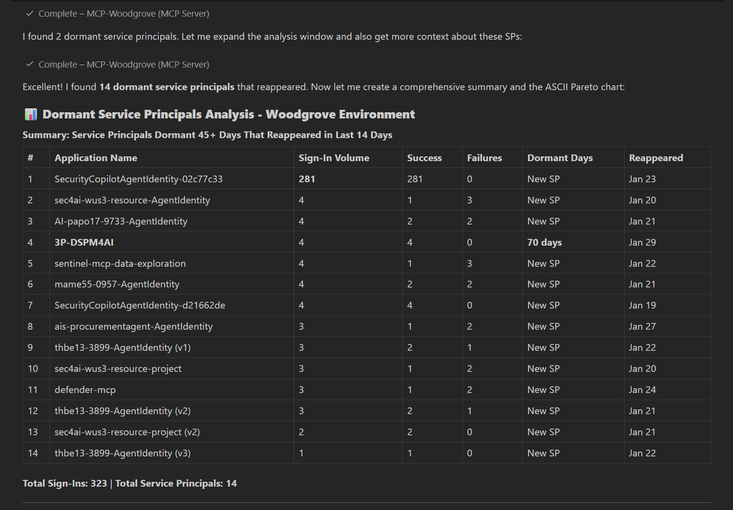Viewport: 733px width, 510px height.
Task: Expand the first Complete – MCP-Woodgrove tool step
Action: [x=123, y=14]
